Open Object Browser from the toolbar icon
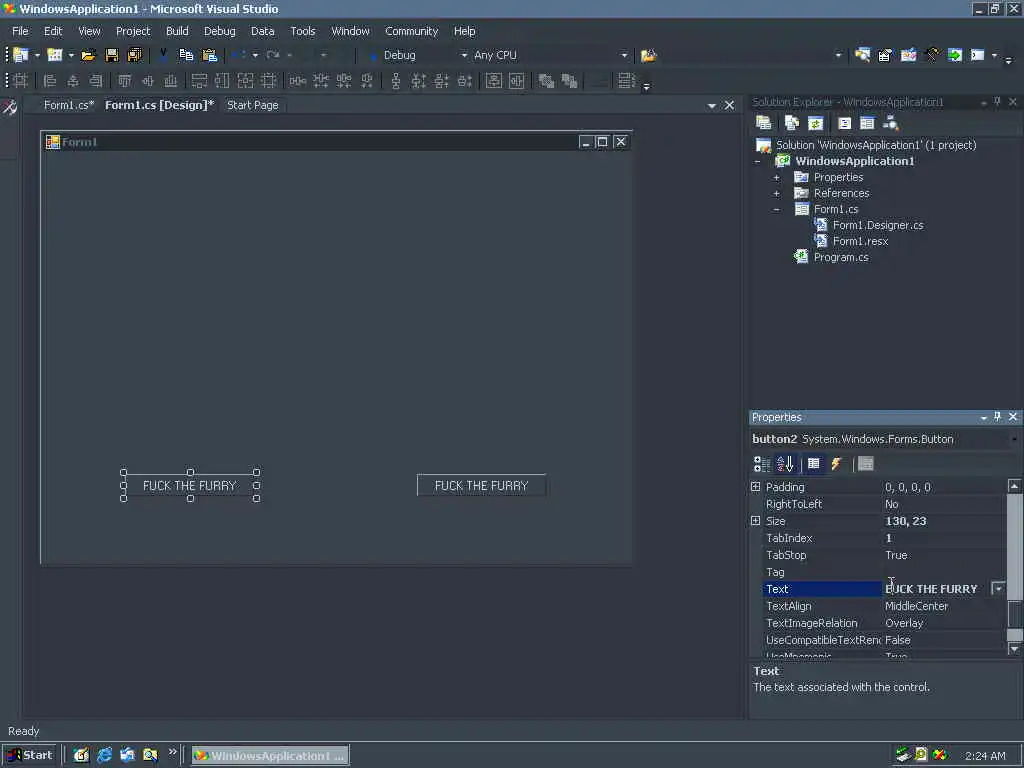This screenshot has width=1024, height=768. click(x=908, y=56)
